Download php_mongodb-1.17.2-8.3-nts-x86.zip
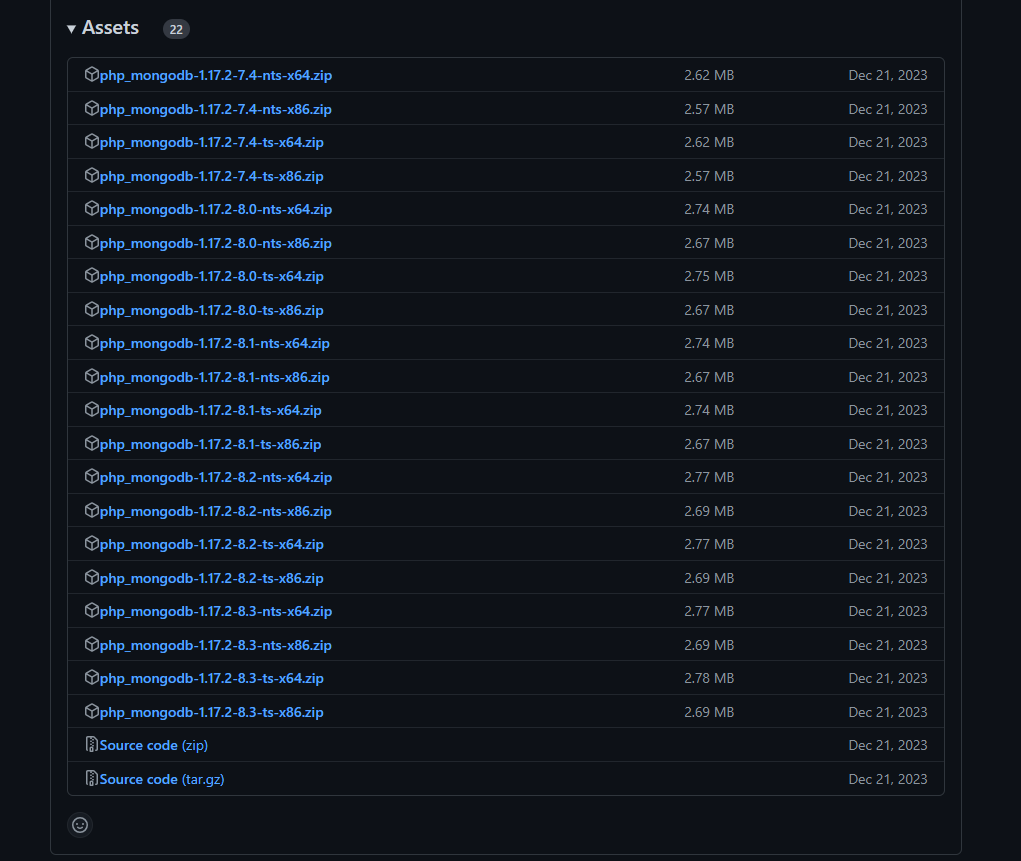This screenshot has width=1021, height=861. 216,646
